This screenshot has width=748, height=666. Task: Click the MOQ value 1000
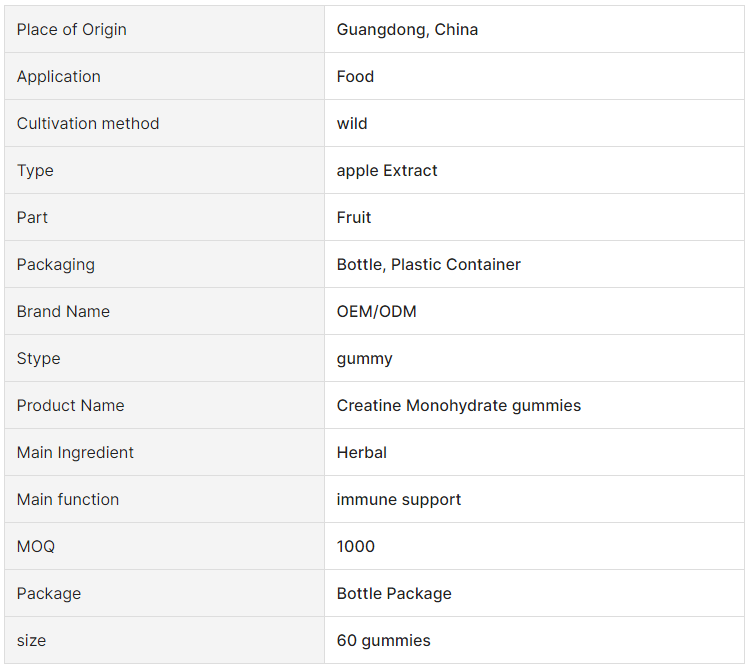(x=355, y=546)
